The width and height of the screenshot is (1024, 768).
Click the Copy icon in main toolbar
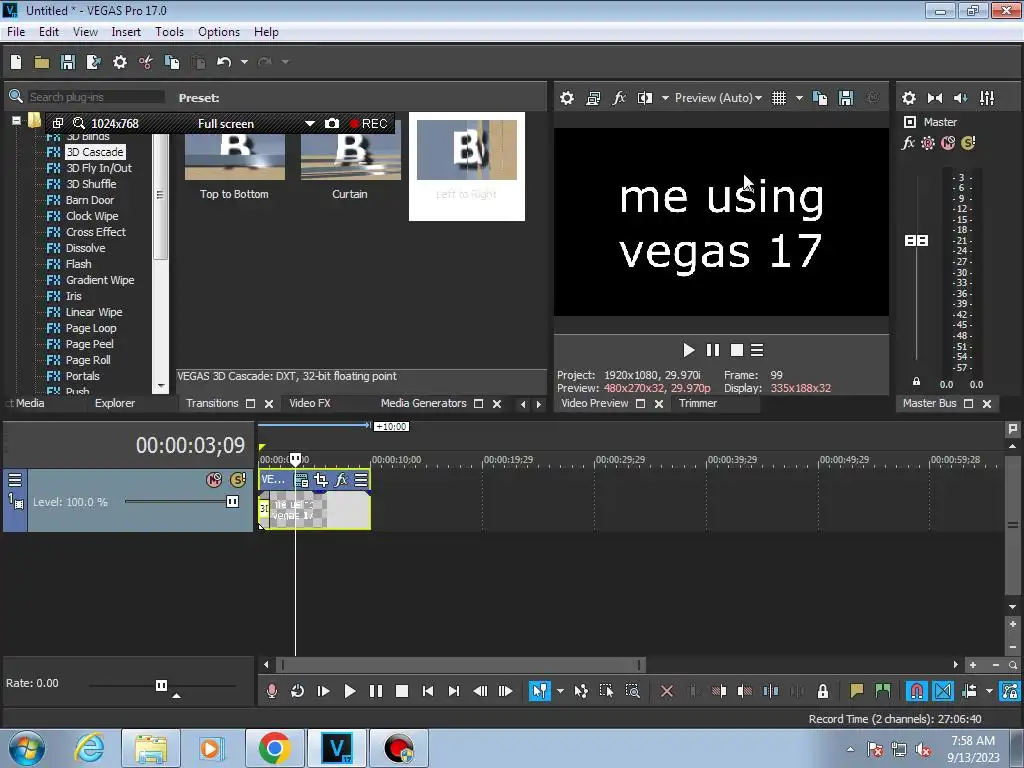tap(172, 62)
